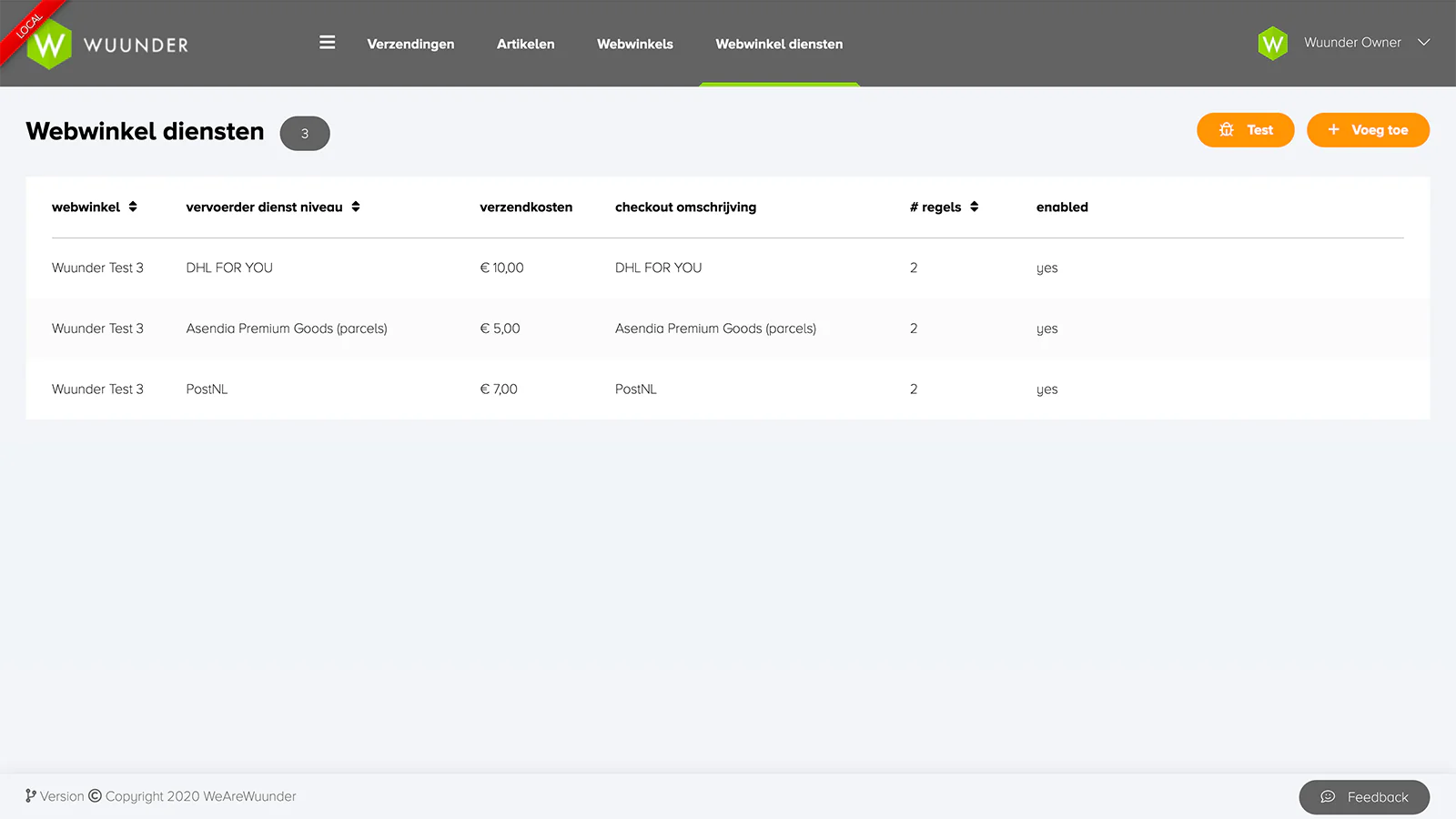Sort by # regels column arrows
1456x819 pixels.
(975, 207)
